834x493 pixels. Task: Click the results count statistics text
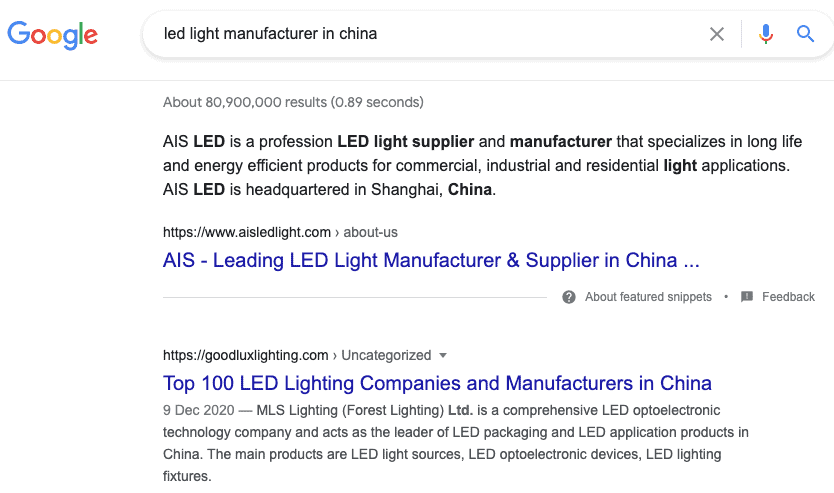(x=293, y=102)
